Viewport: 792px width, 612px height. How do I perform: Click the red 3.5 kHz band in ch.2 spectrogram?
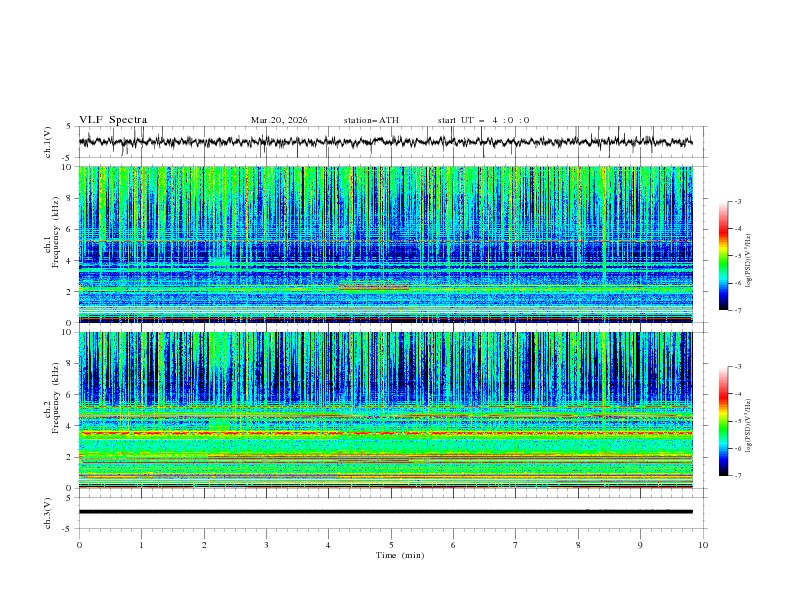click(385, 433)
